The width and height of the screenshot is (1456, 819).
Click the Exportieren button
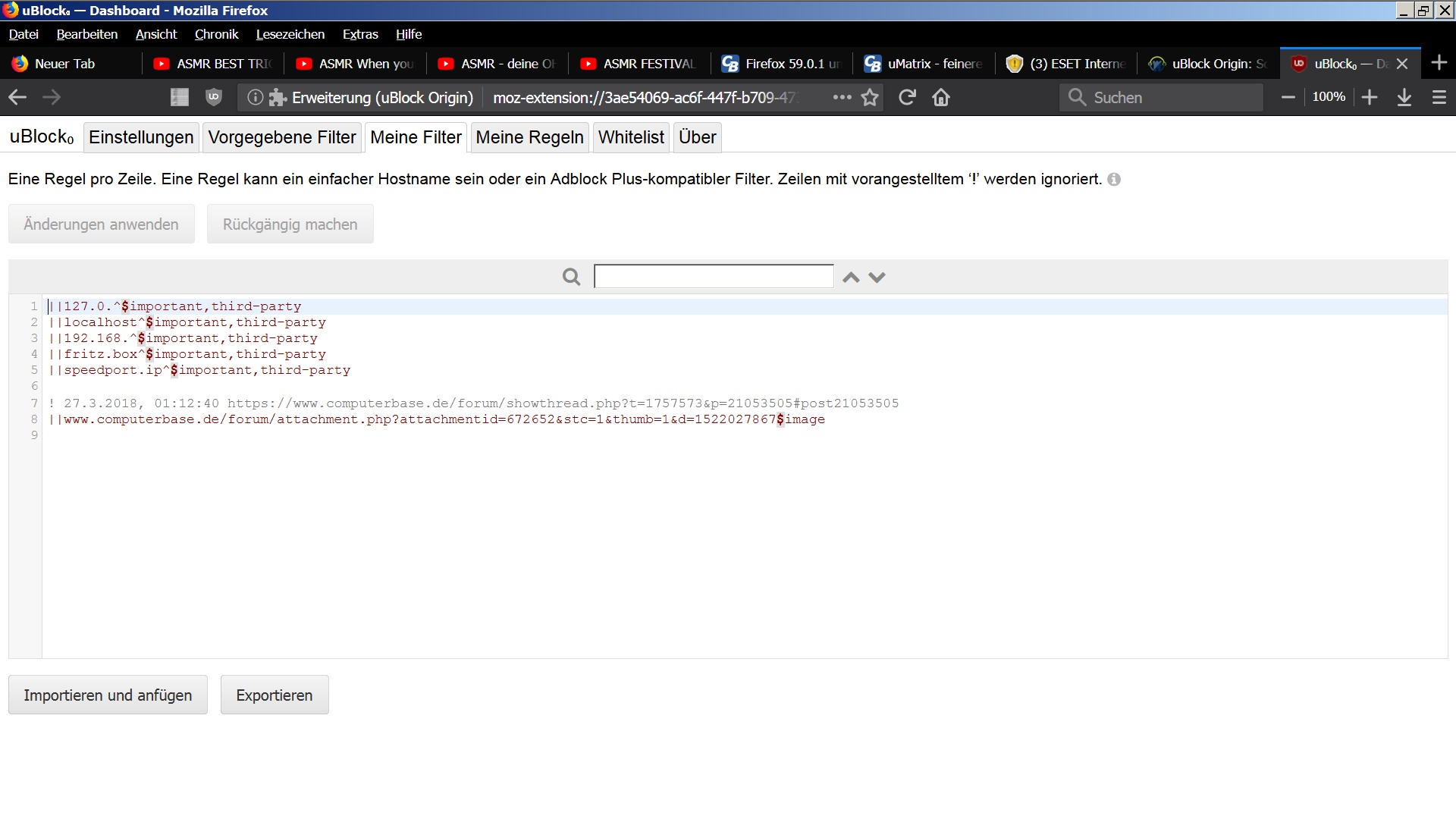[x=275, y=695]
